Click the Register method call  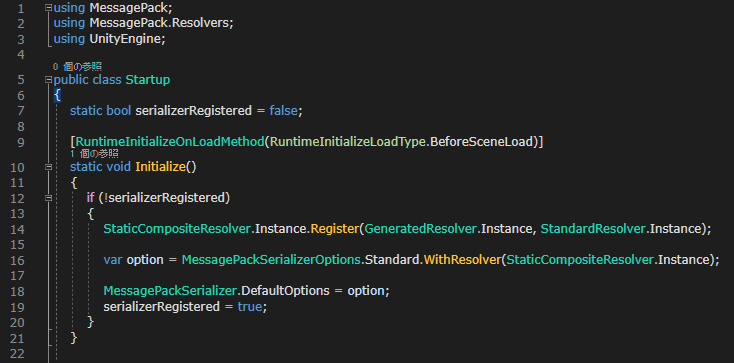coord(335,229)
